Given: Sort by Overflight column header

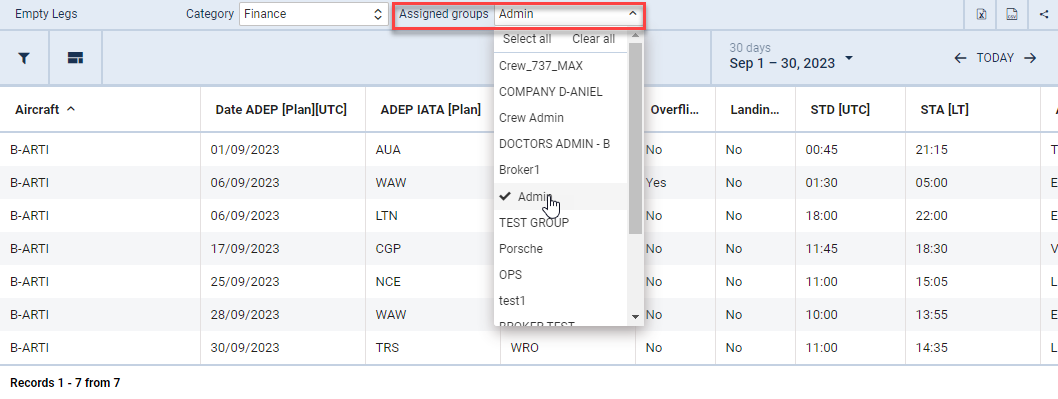Looking at the screenshot, I should click(675, 109).
